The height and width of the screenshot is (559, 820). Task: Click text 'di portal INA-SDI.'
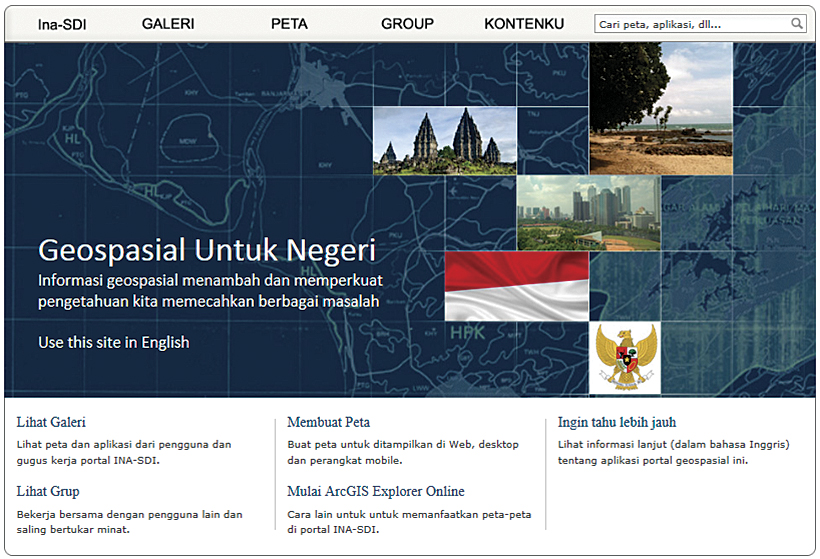click(x=333, y=529)
